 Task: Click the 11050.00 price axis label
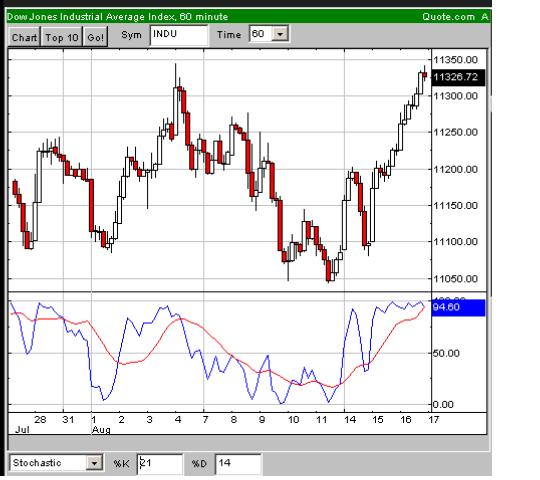tap(455, 279)
